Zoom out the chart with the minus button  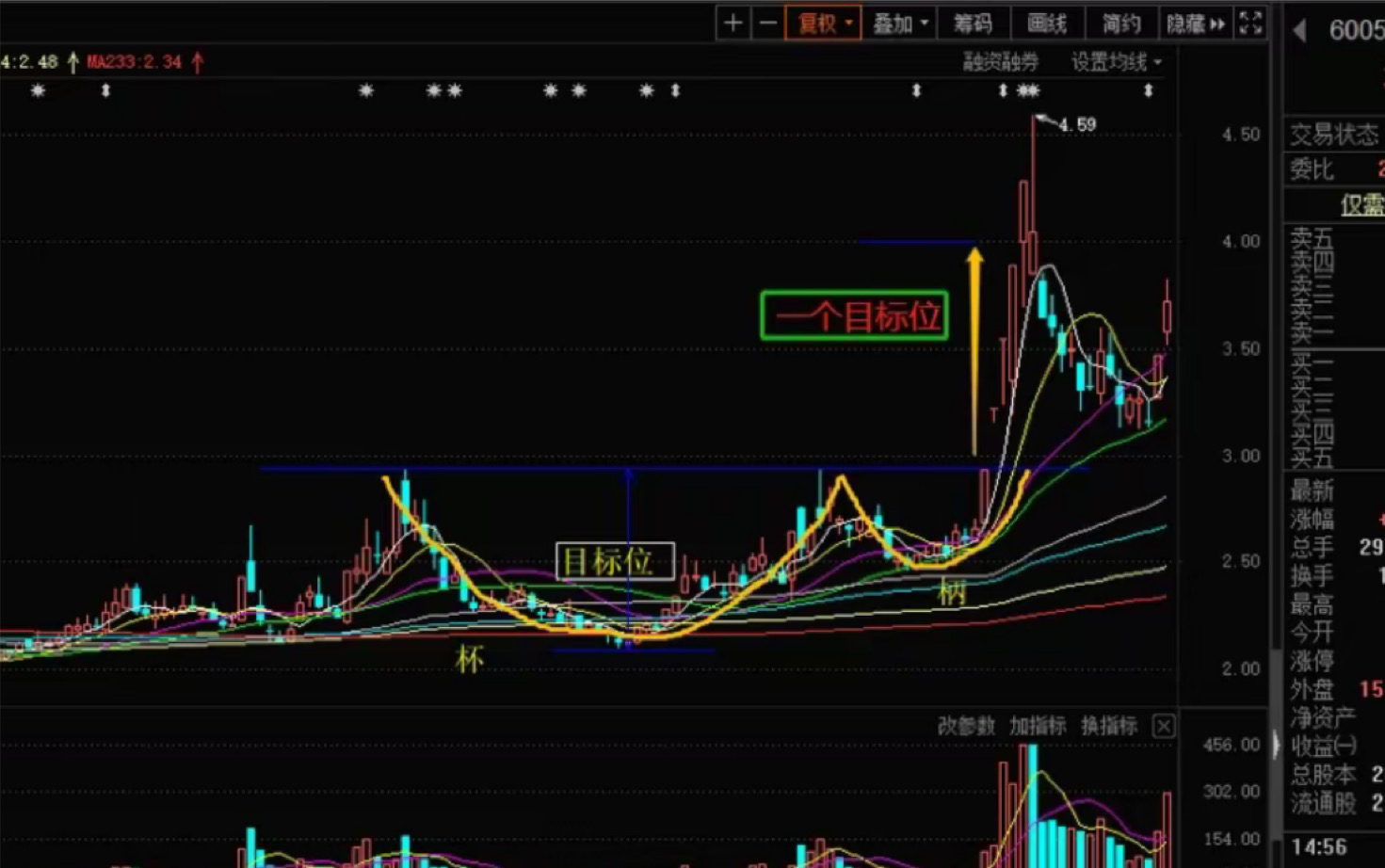(x=768, y=24)
